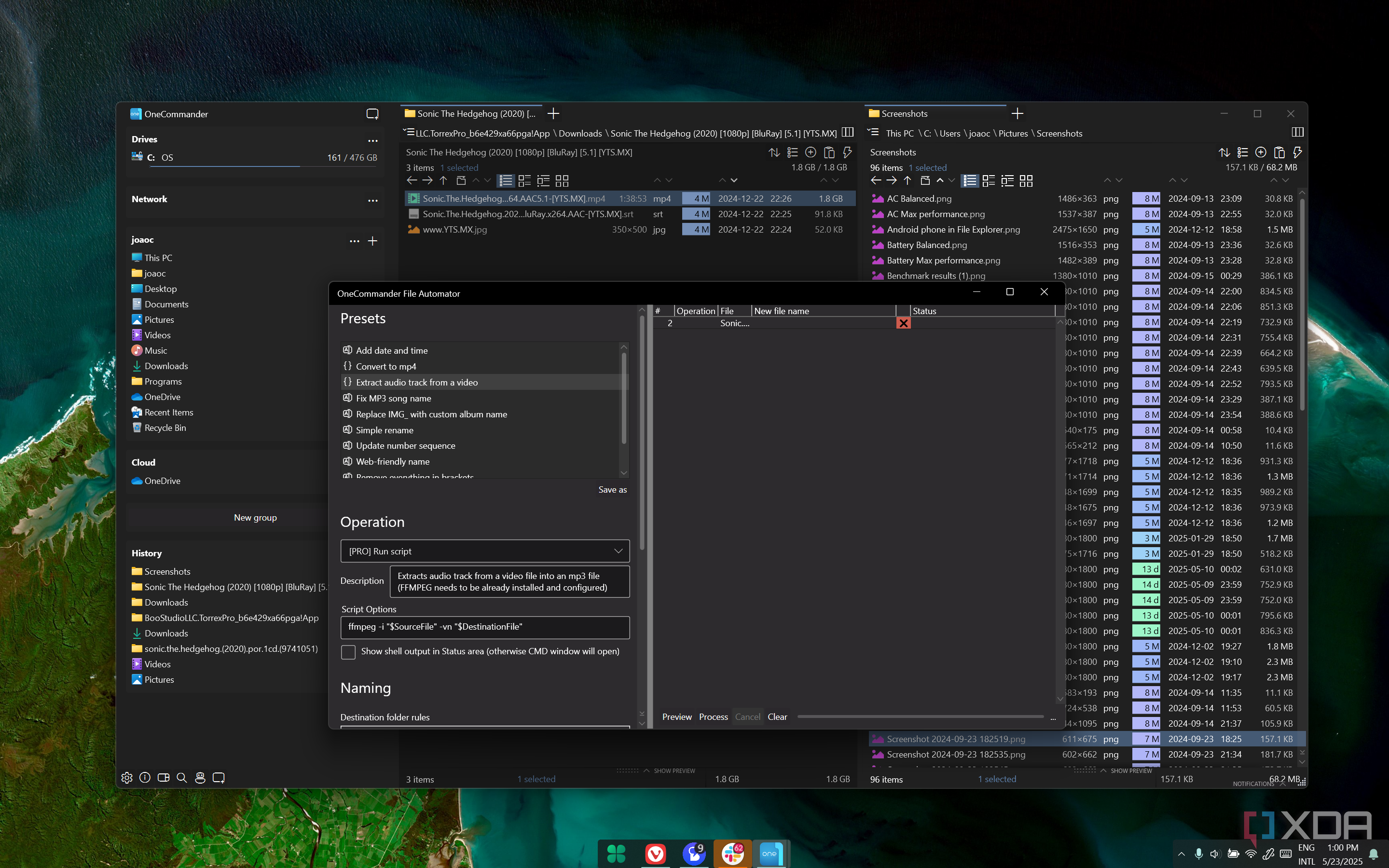The image size is (1389, 868).
Task: Switch Sonic pane to thumbnail grid view
Action: tap(562, 181)
